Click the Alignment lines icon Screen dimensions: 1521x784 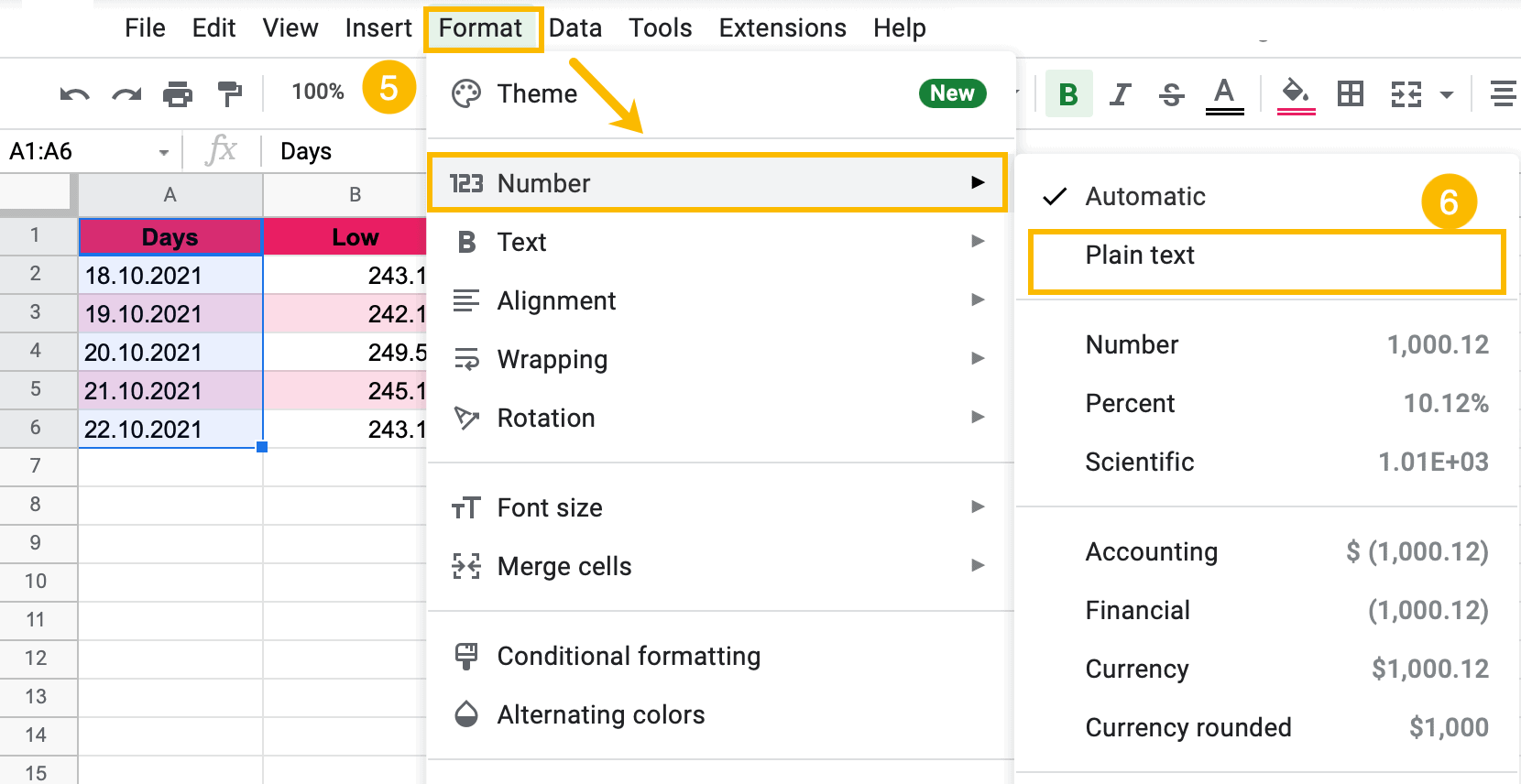coord(466,300)
